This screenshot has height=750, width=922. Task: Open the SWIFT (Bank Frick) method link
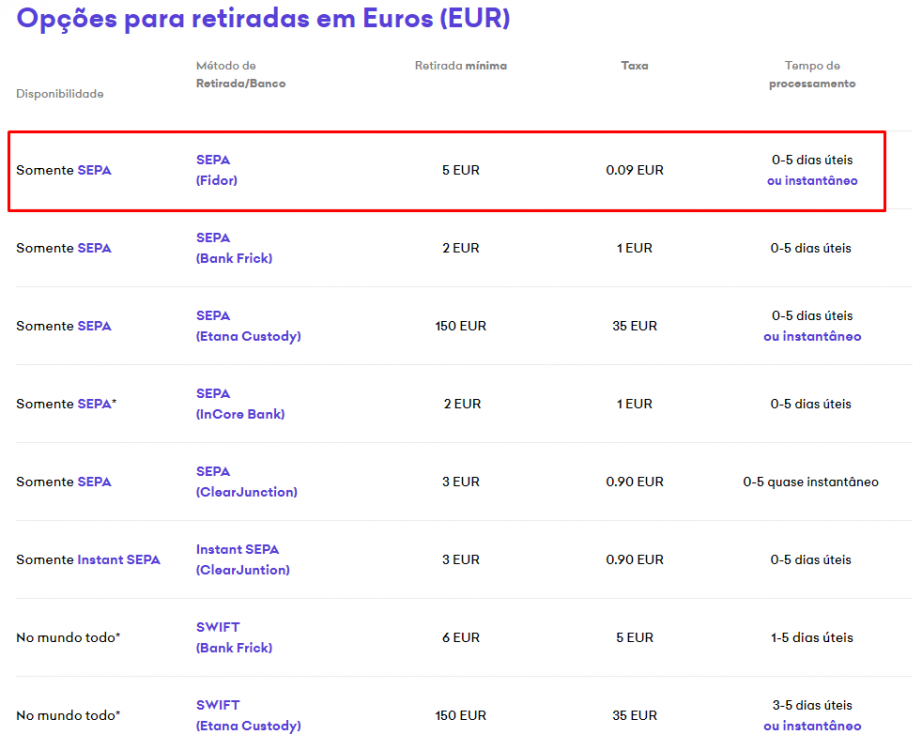point(234,638)
